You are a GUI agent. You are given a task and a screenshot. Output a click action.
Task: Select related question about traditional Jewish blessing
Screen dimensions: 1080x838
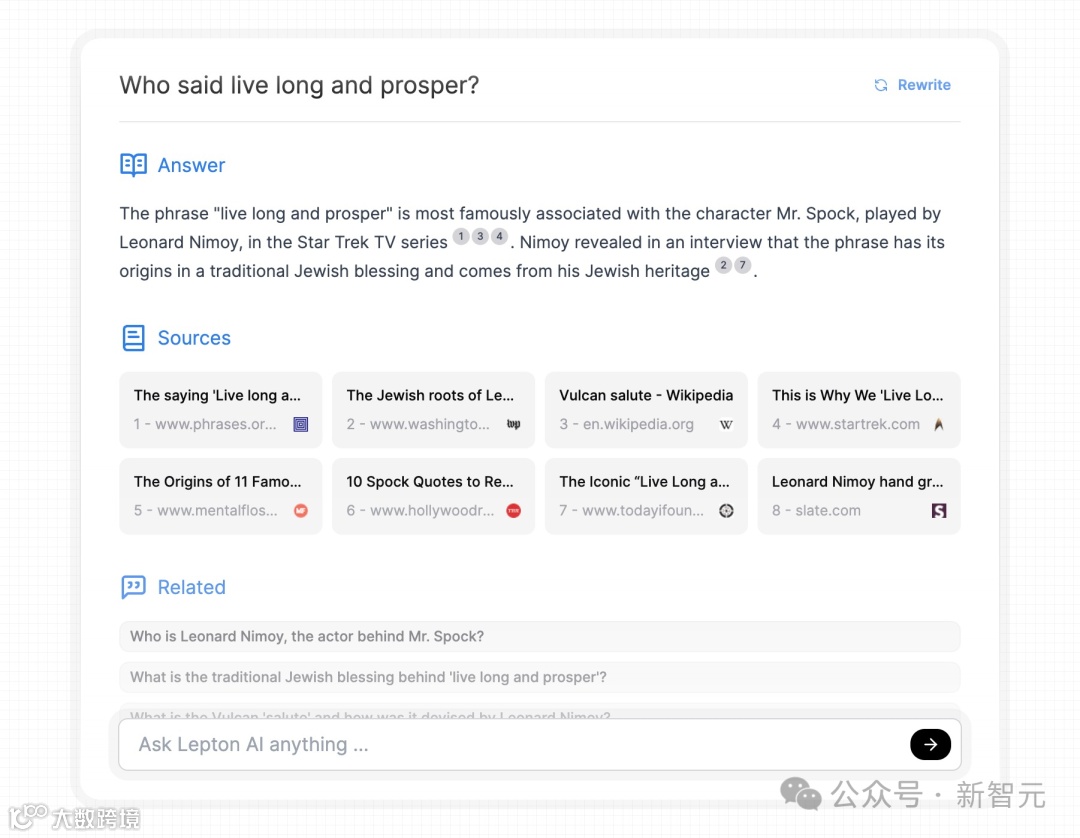pyautogui.click(x=539, y=677)
